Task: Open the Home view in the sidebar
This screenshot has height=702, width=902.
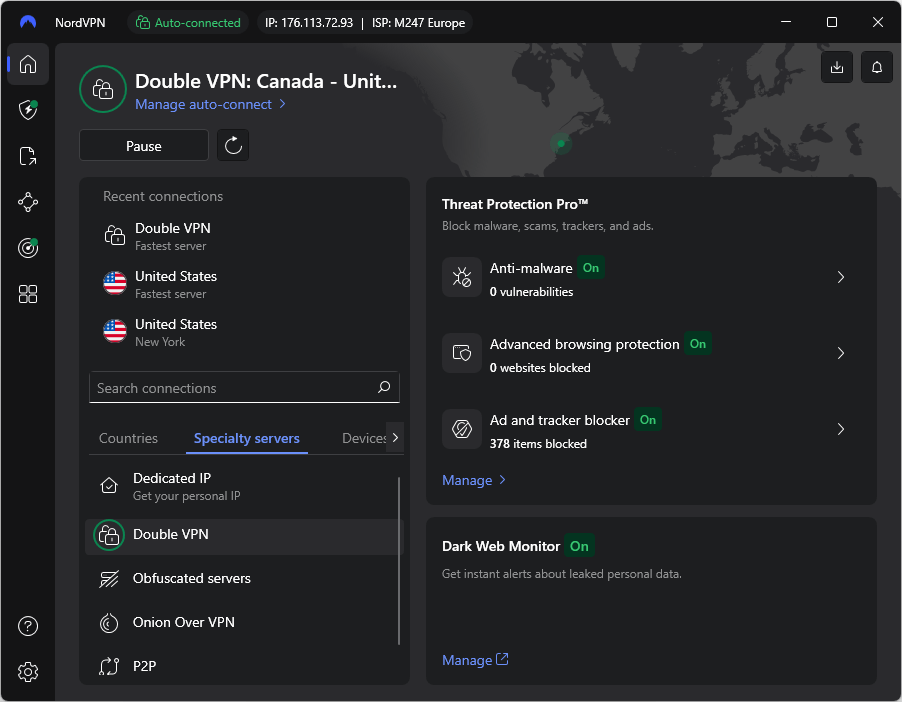Action: click(x=27, y=64)
